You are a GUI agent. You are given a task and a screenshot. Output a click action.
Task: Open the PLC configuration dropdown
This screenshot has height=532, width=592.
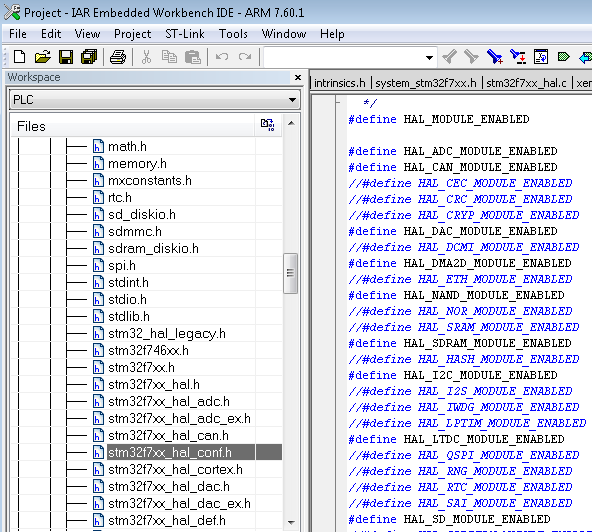pos(154,100)
